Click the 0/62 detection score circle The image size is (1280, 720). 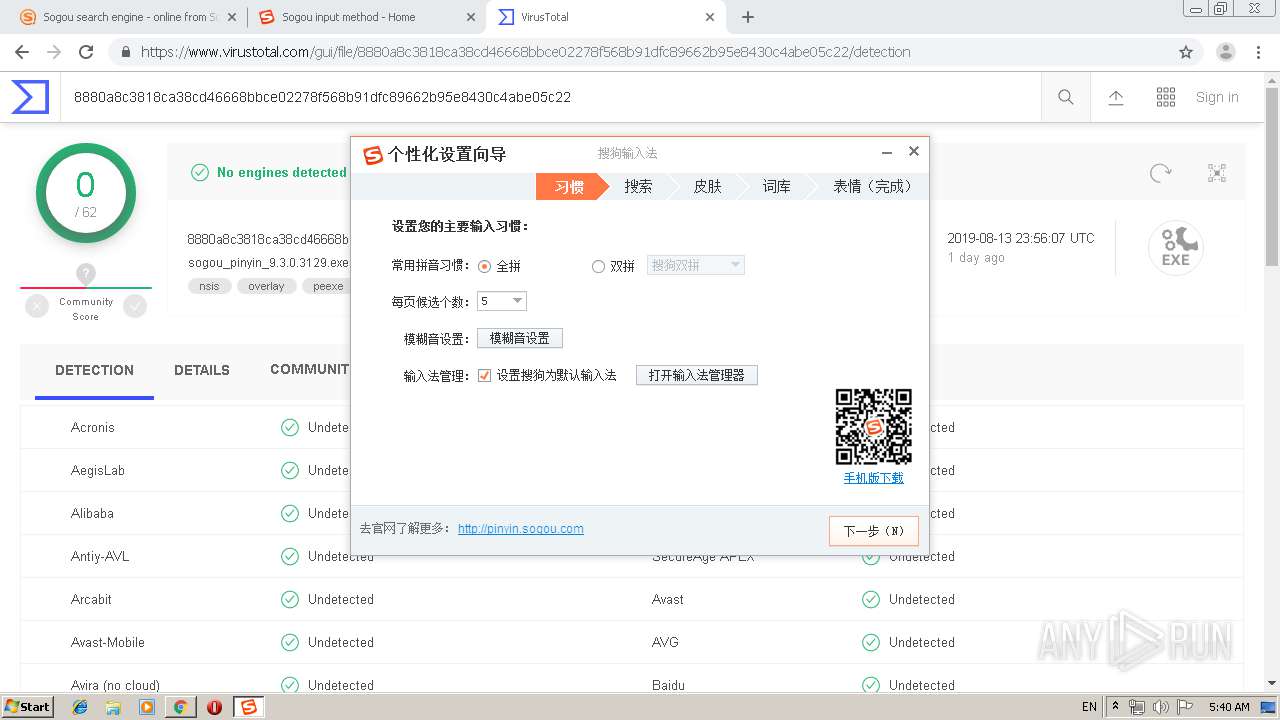(x=86, y=193)
